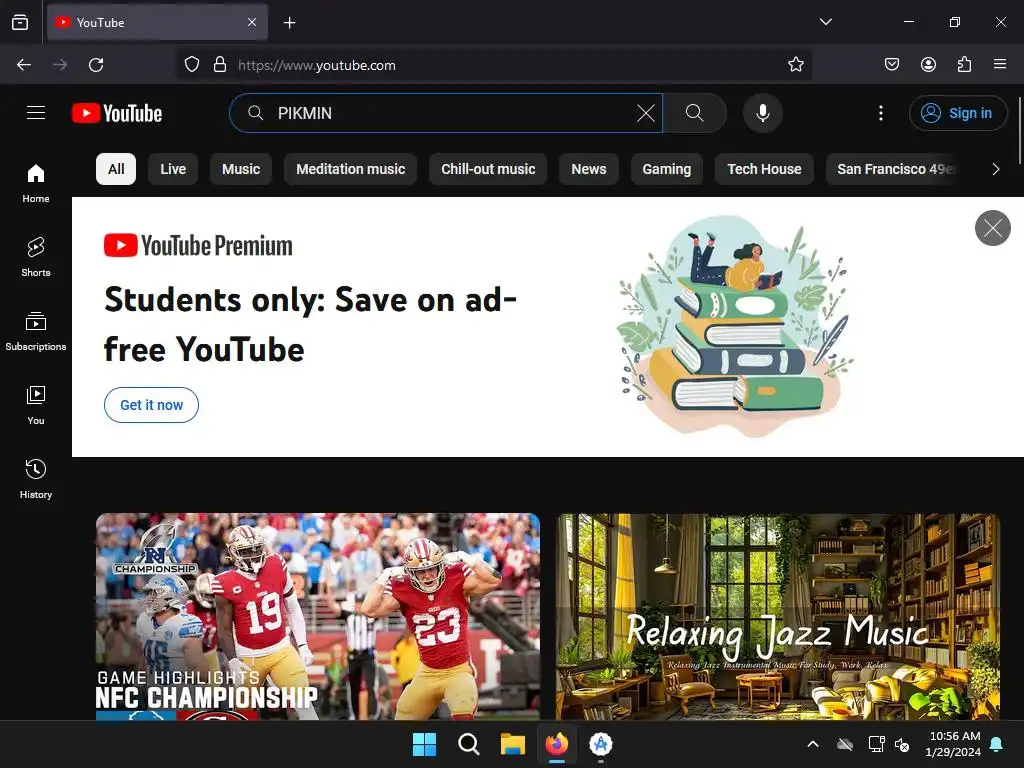Sign in to YouTube
The height and width of the screenshot is (768, 1024).
click(x=957, y=113)
